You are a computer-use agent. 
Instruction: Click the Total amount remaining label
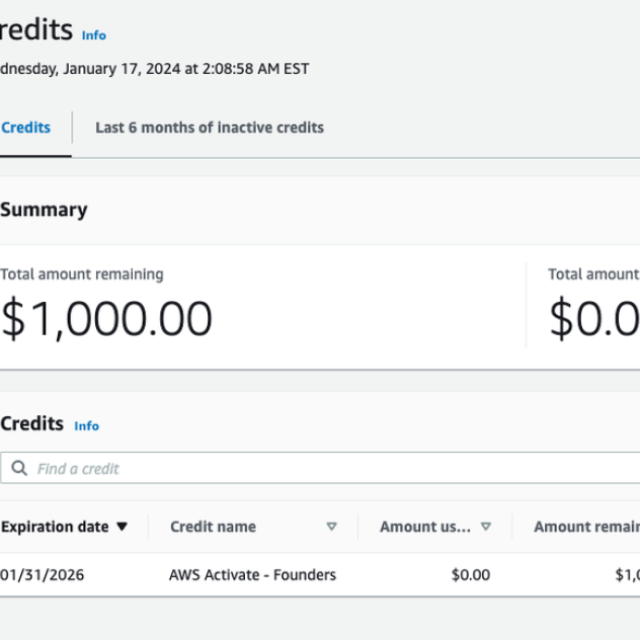pyautogui.click(x=82, y=274)
